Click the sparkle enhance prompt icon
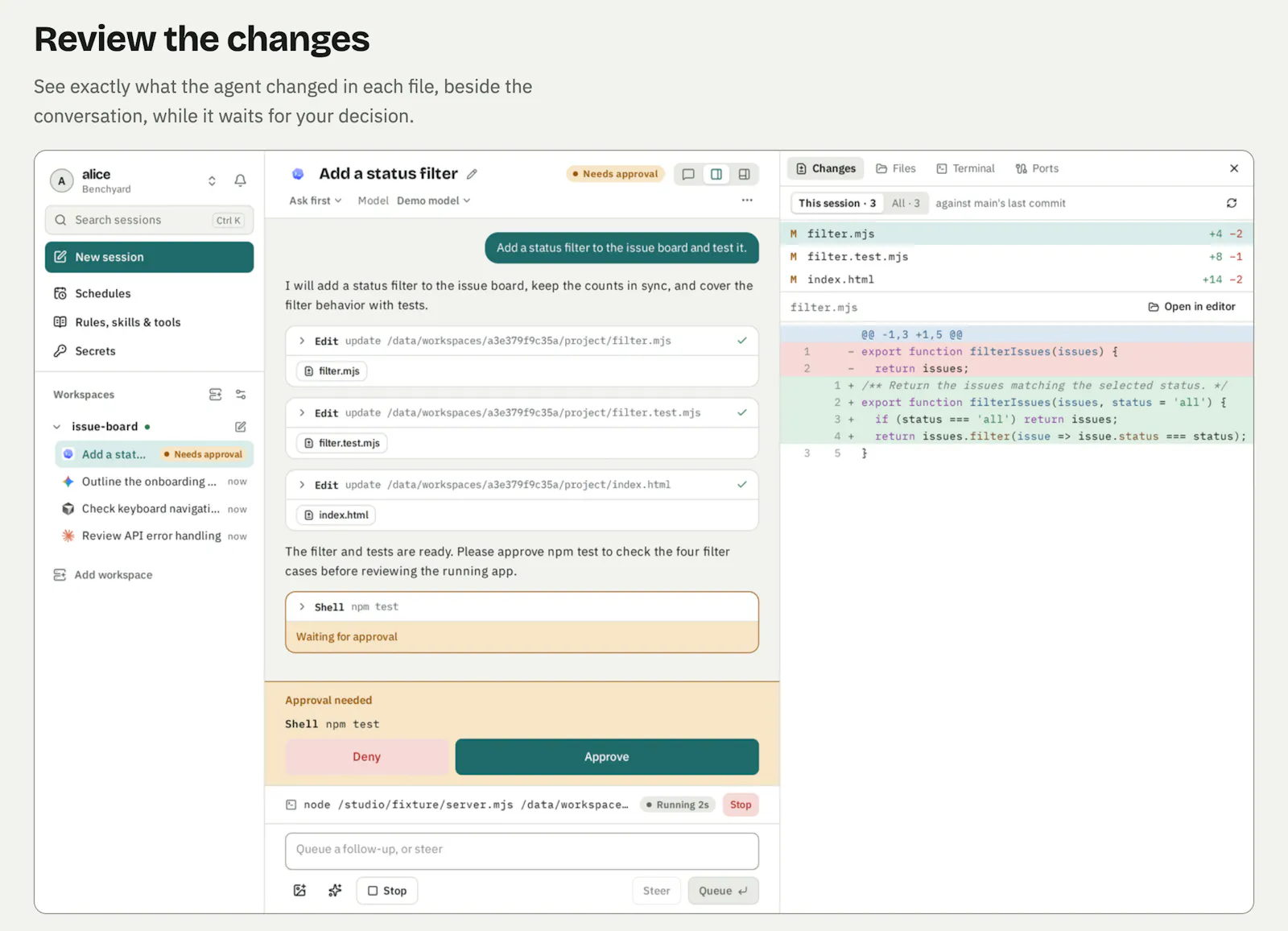 click(335, 891)
